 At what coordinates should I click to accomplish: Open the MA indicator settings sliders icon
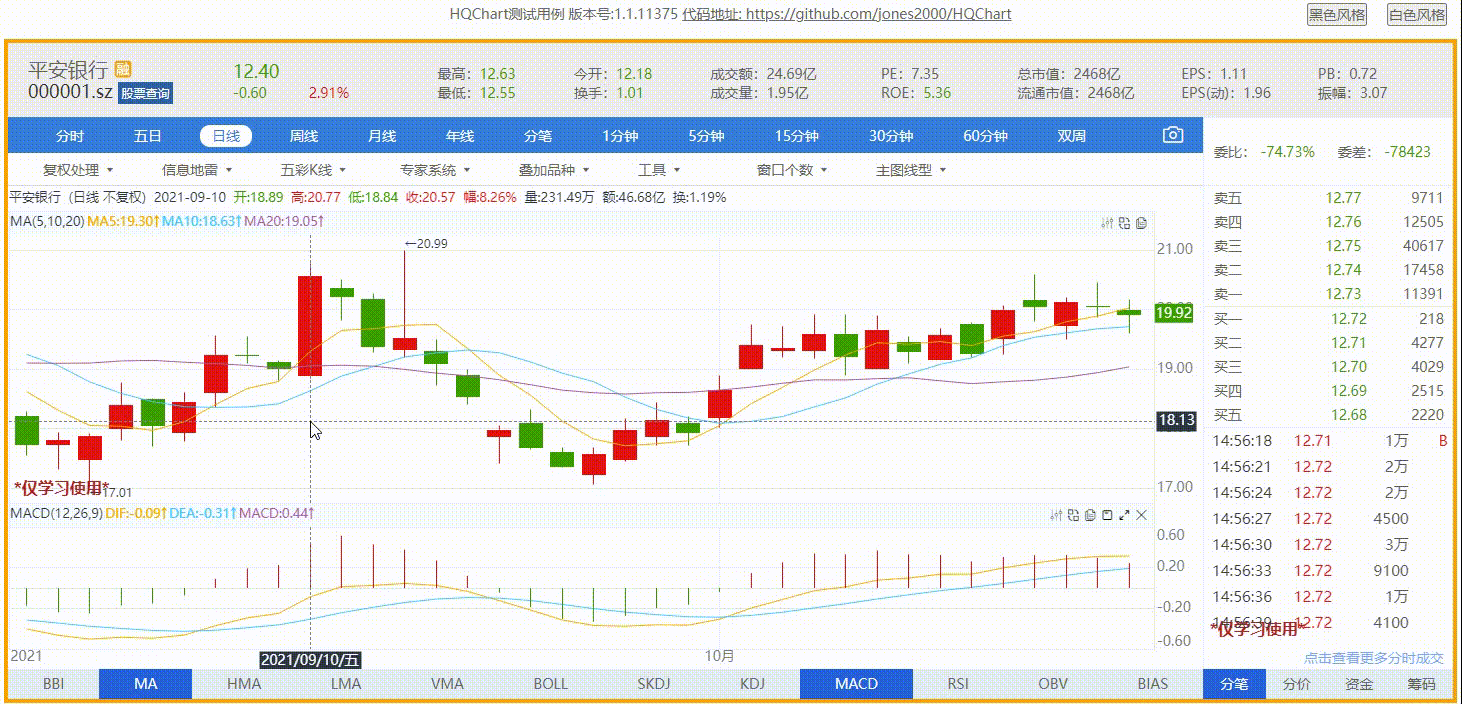(x=1108, y=223)
